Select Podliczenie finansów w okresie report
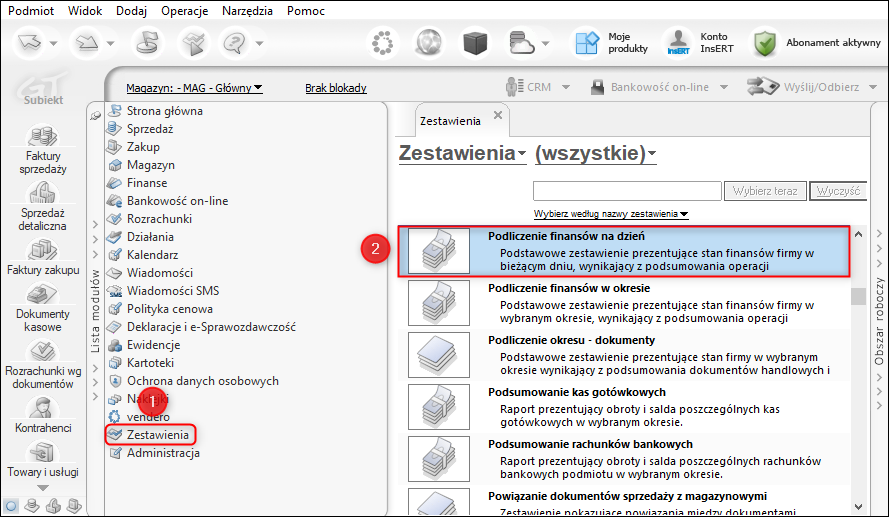889x517 pixels. point(624,303)
